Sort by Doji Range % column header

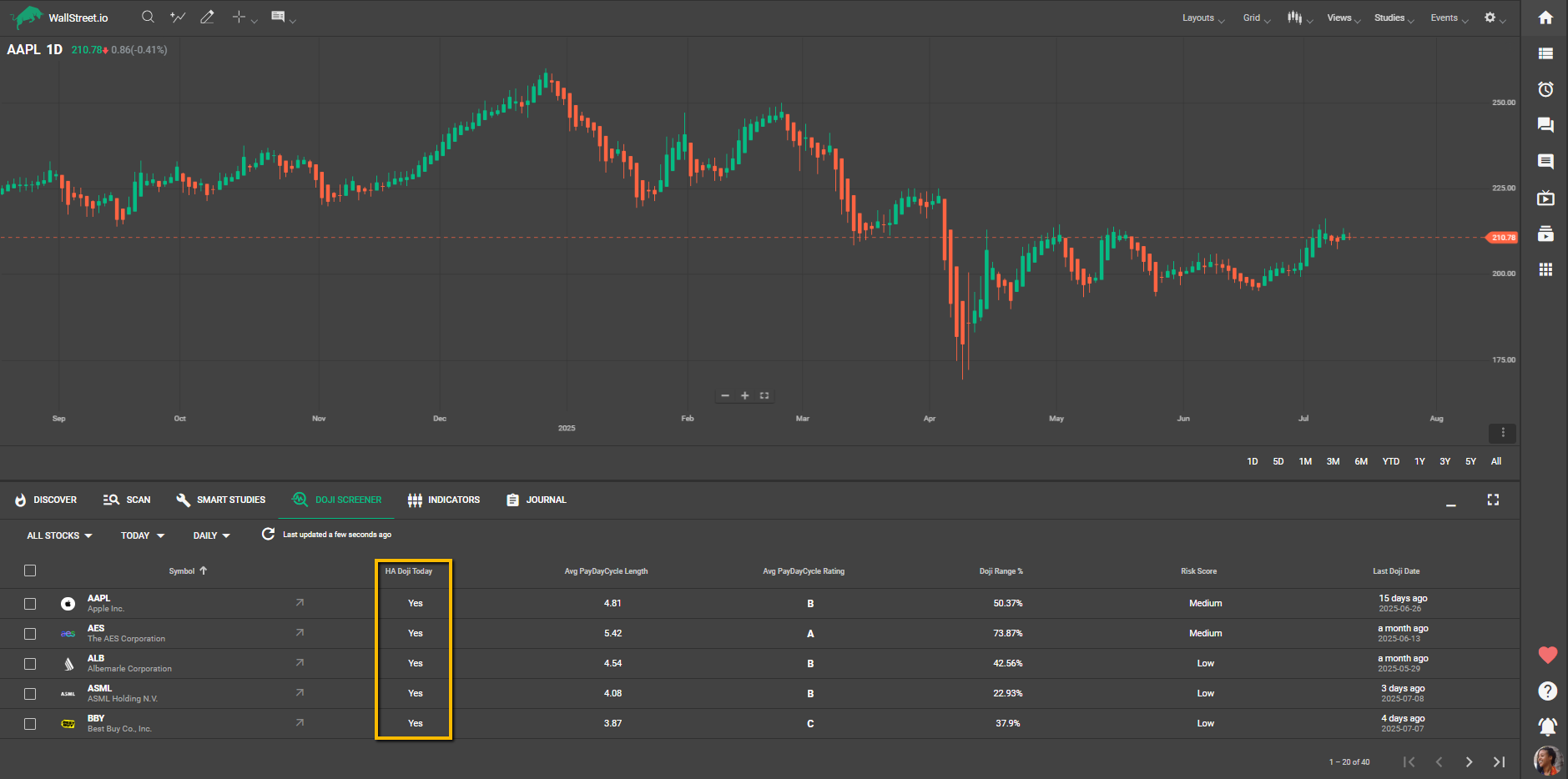[1001, 571]
